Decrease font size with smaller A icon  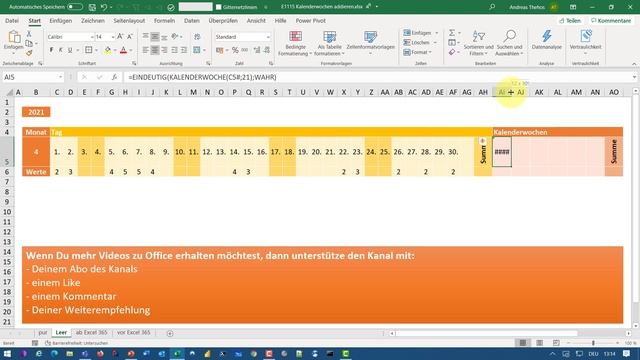pos(130,37)
